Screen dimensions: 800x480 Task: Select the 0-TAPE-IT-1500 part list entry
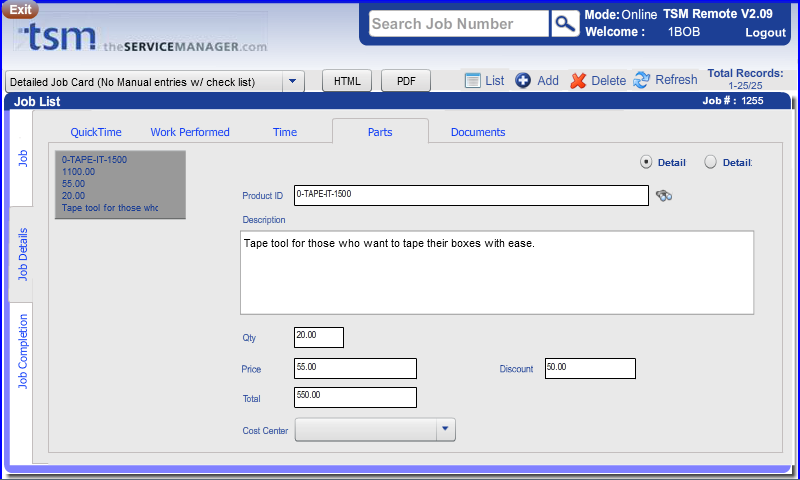click(x=120, y=185)
